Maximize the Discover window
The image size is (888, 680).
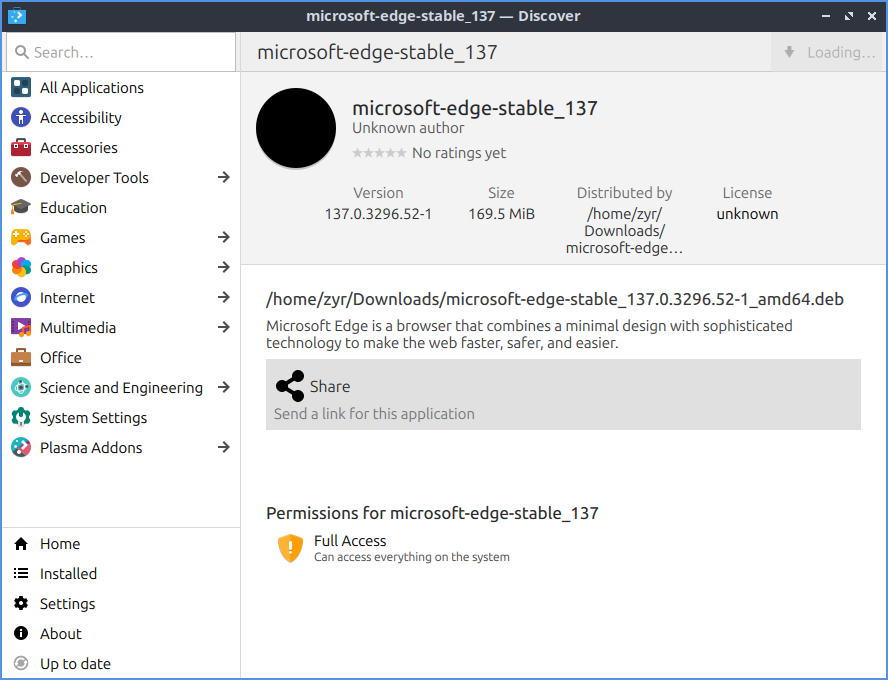coord(848,16)
